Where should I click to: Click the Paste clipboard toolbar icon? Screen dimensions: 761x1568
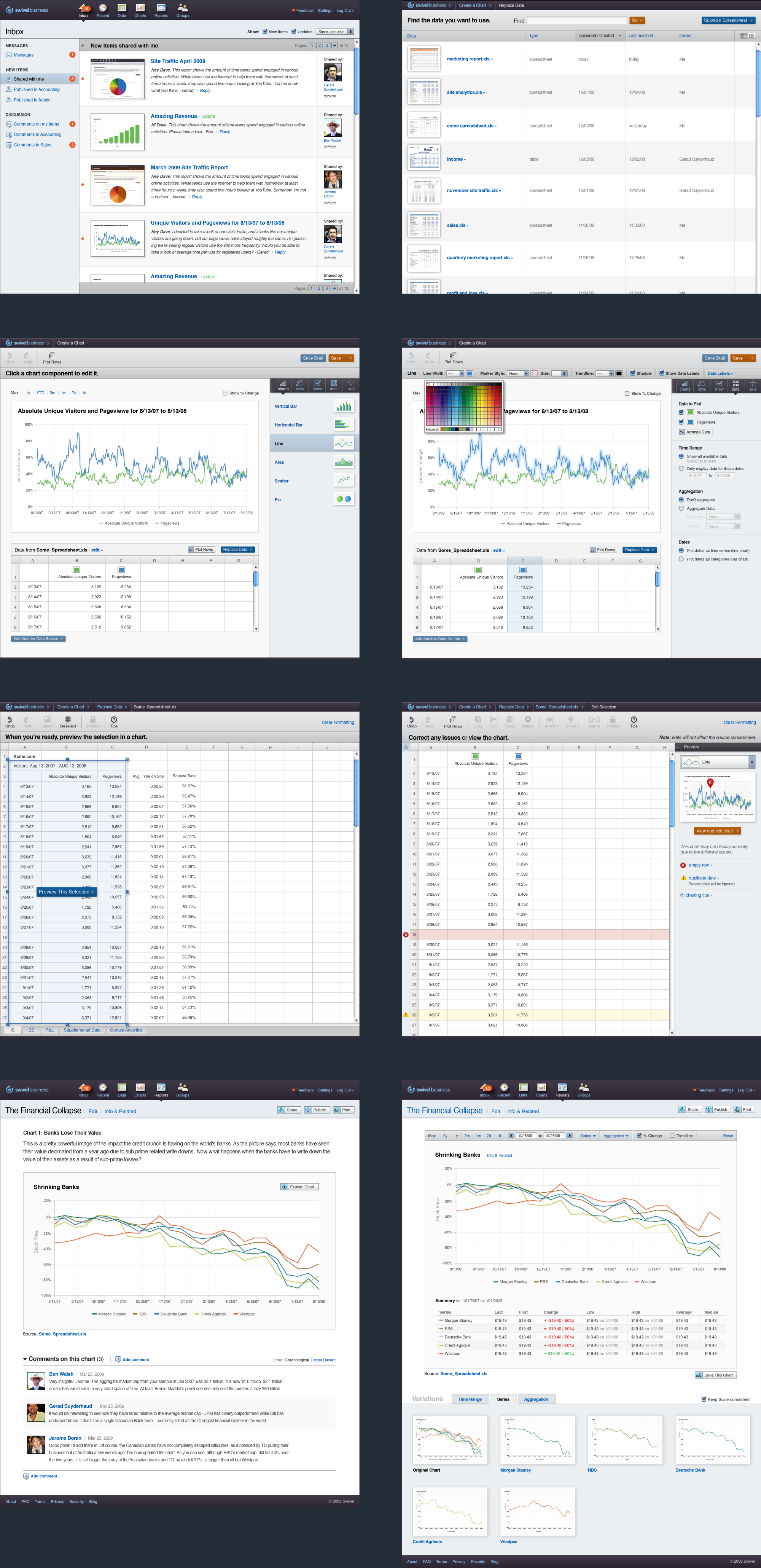[x=510, y=720]
